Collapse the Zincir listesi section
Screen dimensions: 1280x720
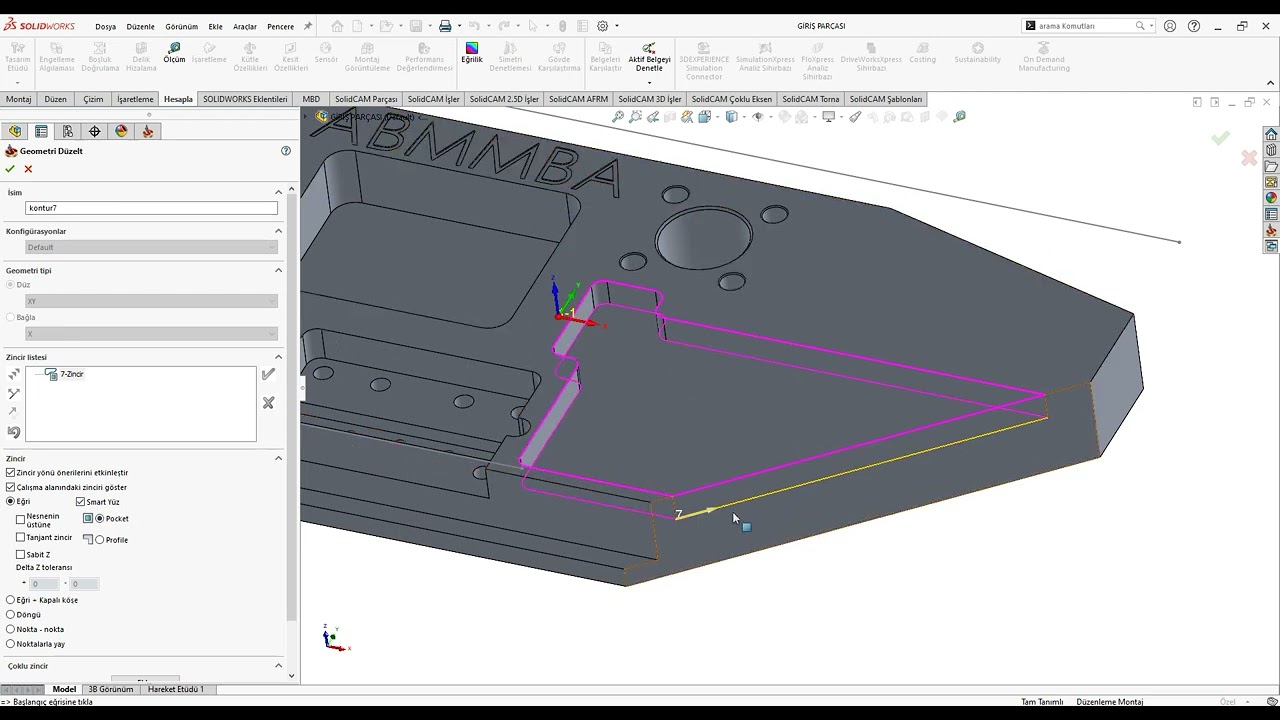pos(278,357)
